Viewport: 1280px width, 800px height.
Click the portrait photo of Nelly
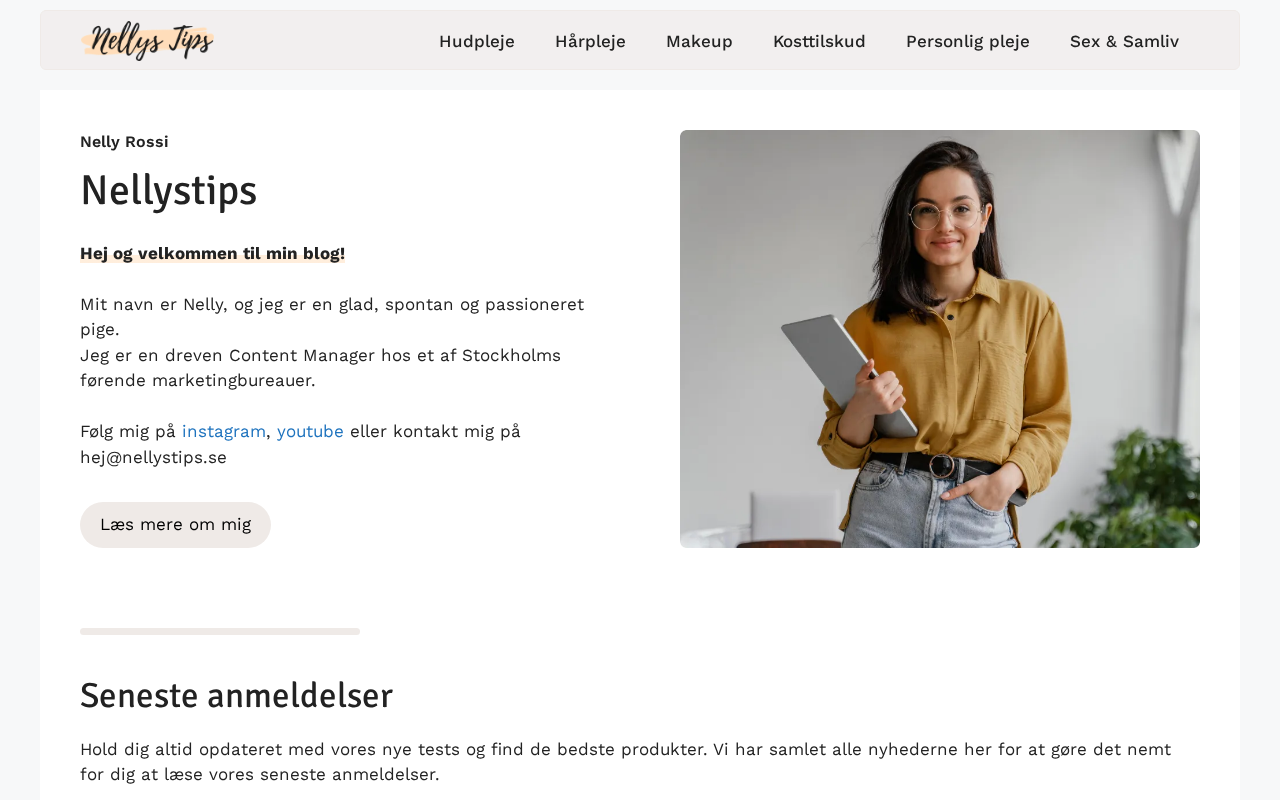pos(939,339)
